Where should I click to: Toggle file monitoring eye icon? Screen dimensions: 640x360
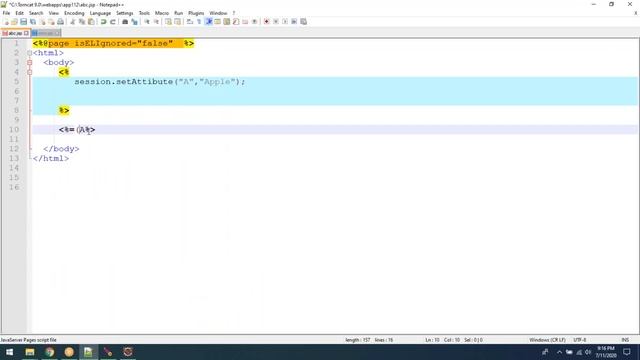(254, 22)
